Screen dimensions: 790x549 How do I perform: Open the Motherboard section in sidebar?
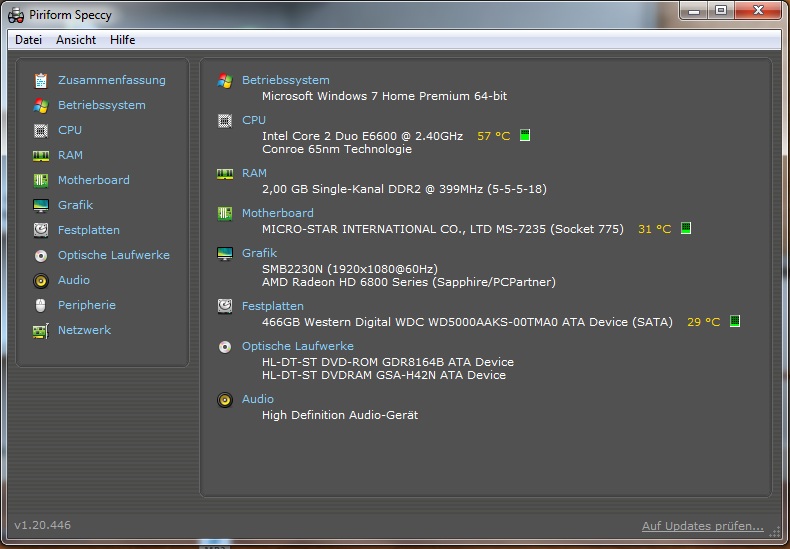pos(93,180)
